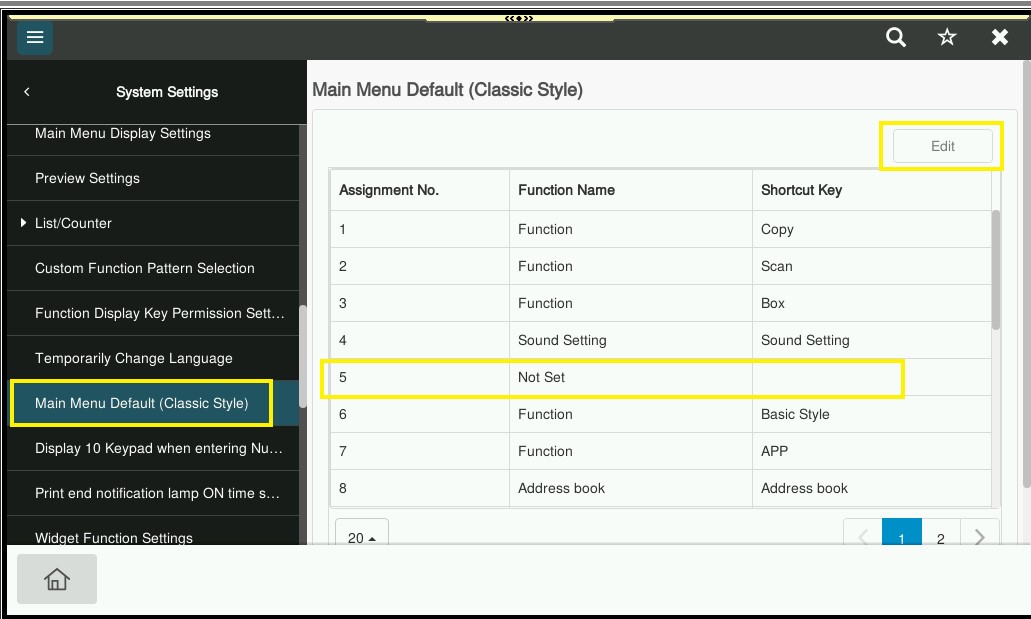Select row 8 Address book

(612, 488)
